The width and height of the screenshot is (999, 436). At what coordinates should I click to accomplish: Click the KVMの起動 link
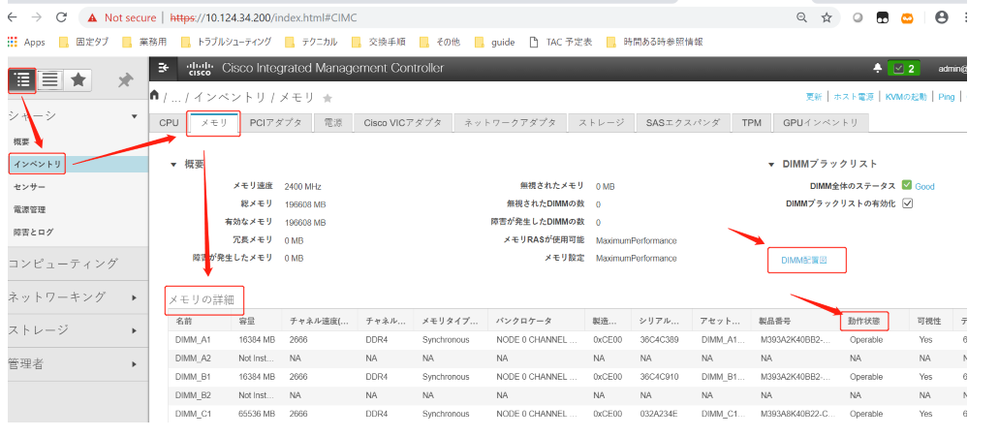coord(906,97)
